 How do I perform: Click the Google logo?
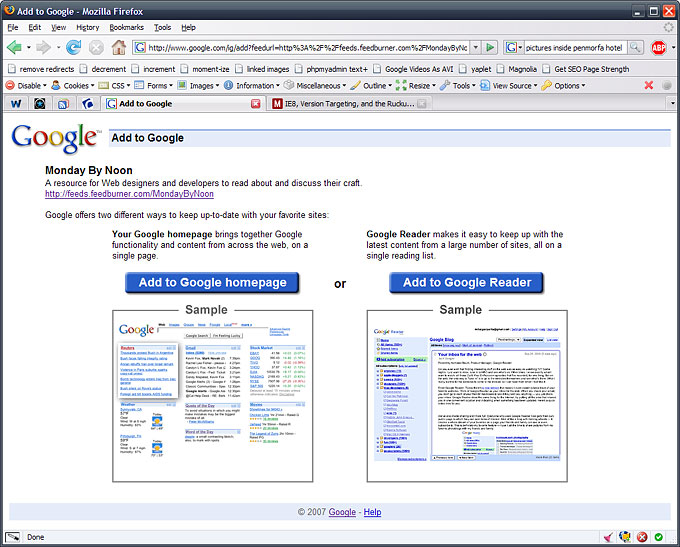point(56,138)
